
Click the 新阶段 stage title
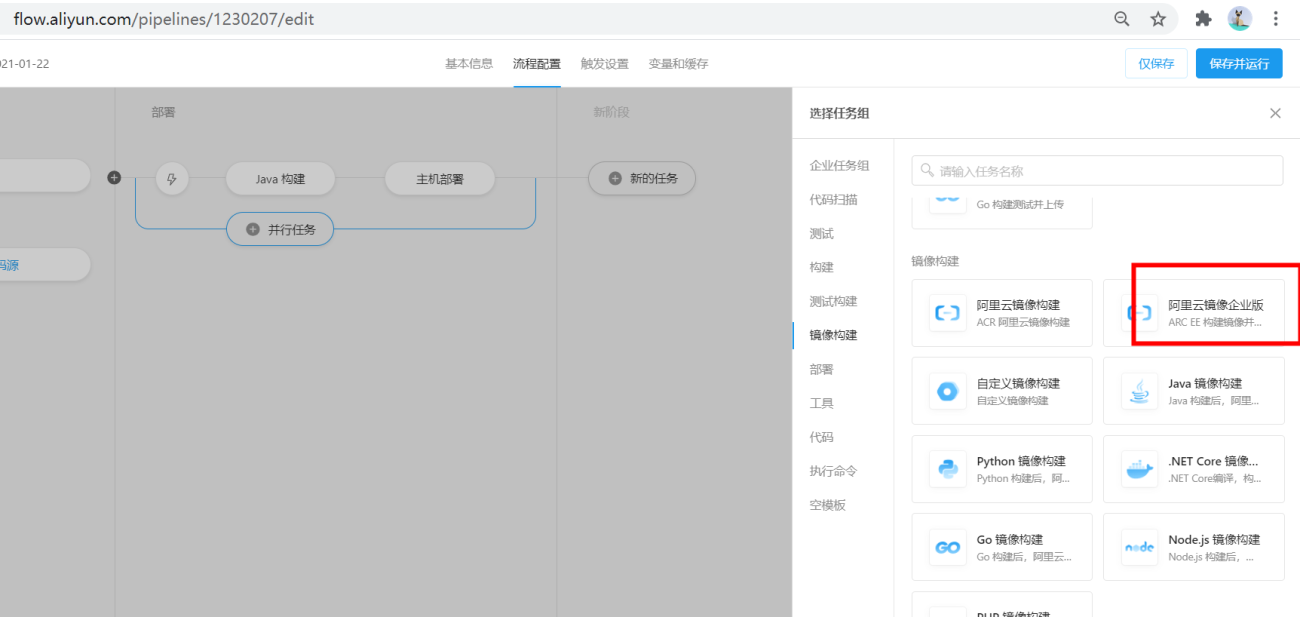coord(611,113)
